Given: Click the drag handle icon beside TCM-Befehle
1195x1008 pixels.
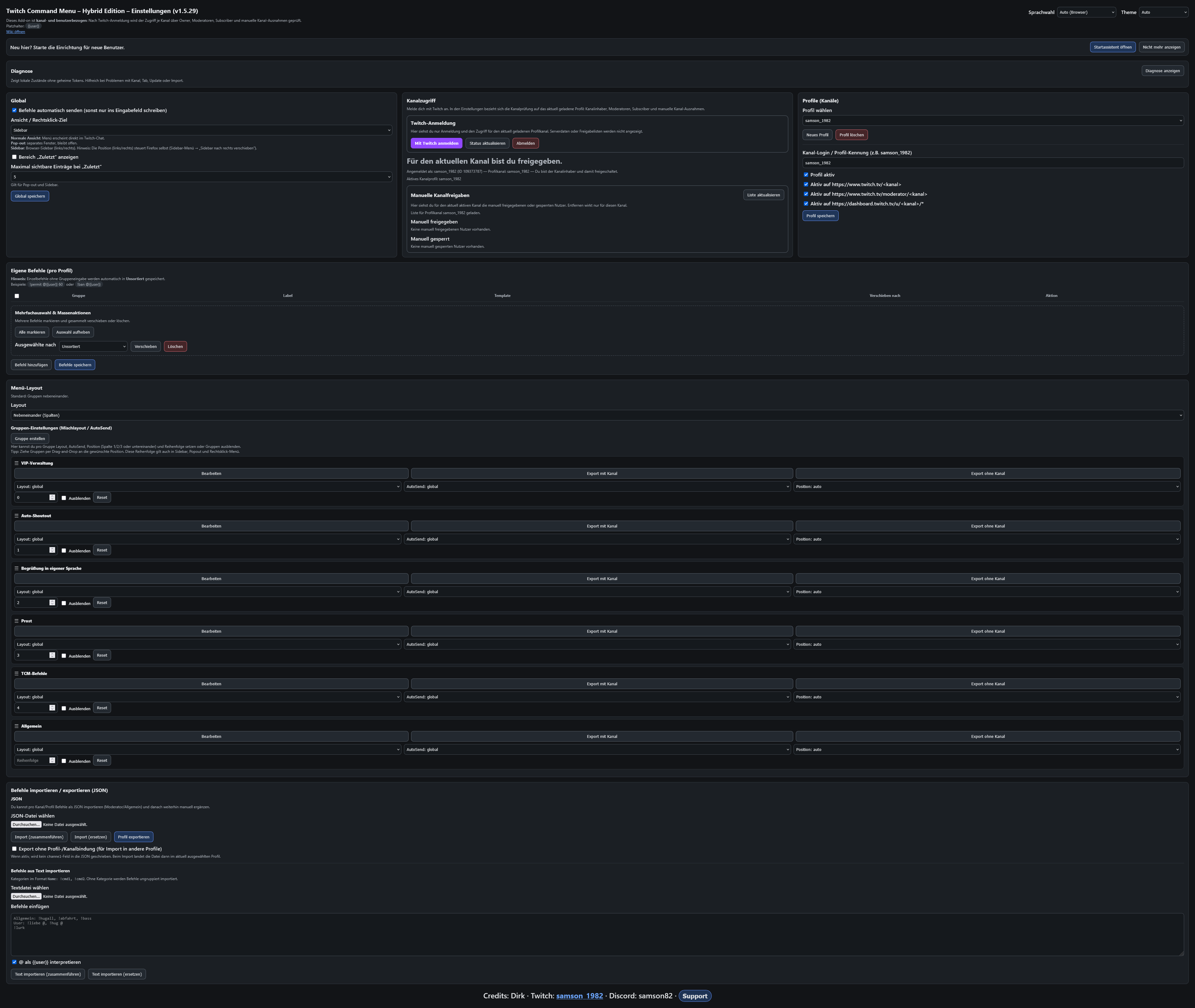Looking at the screenshot, I should 16,674.
